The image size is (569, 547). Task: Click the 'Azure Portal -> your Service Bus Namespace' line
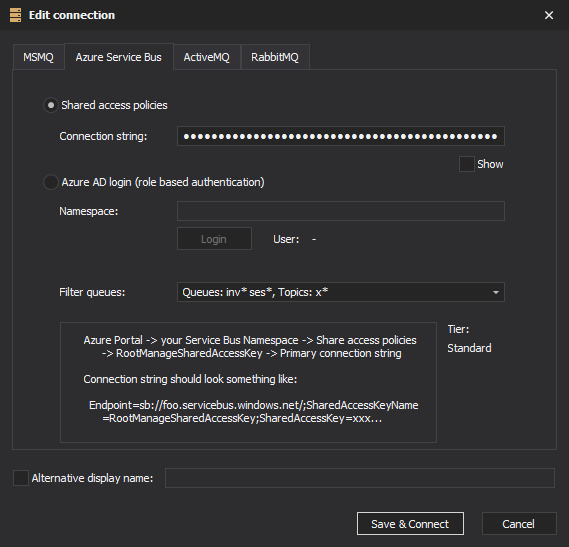[250, 340]
